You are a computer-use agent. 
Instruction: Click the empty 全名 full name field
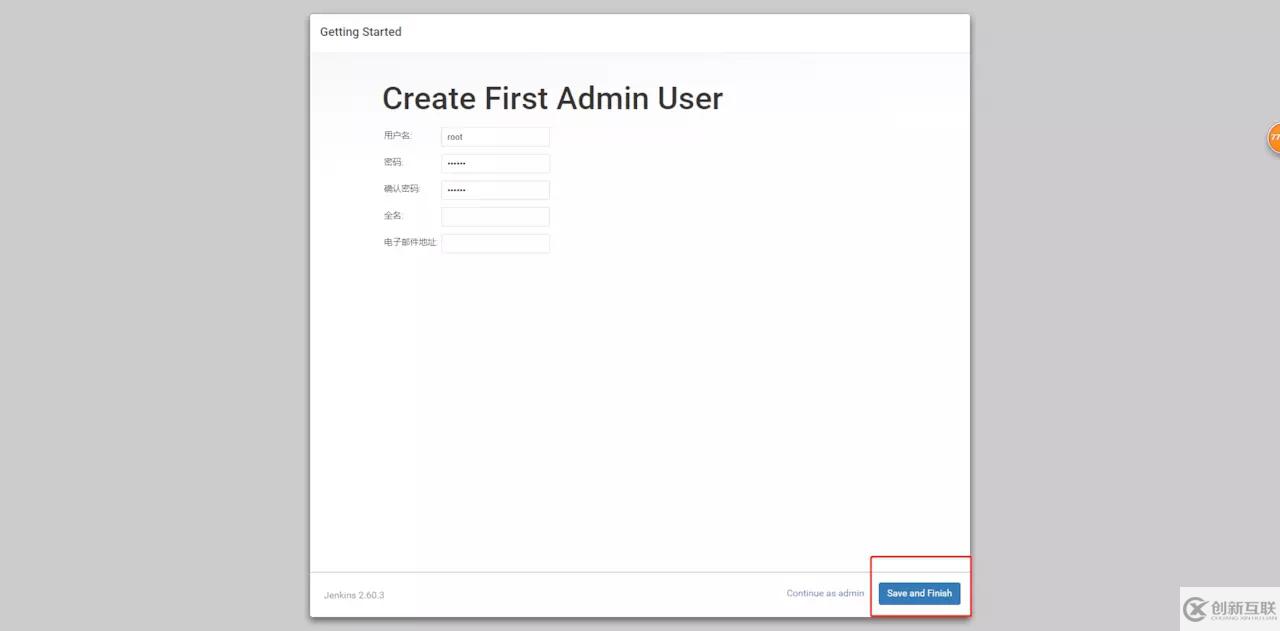(495, 216)
